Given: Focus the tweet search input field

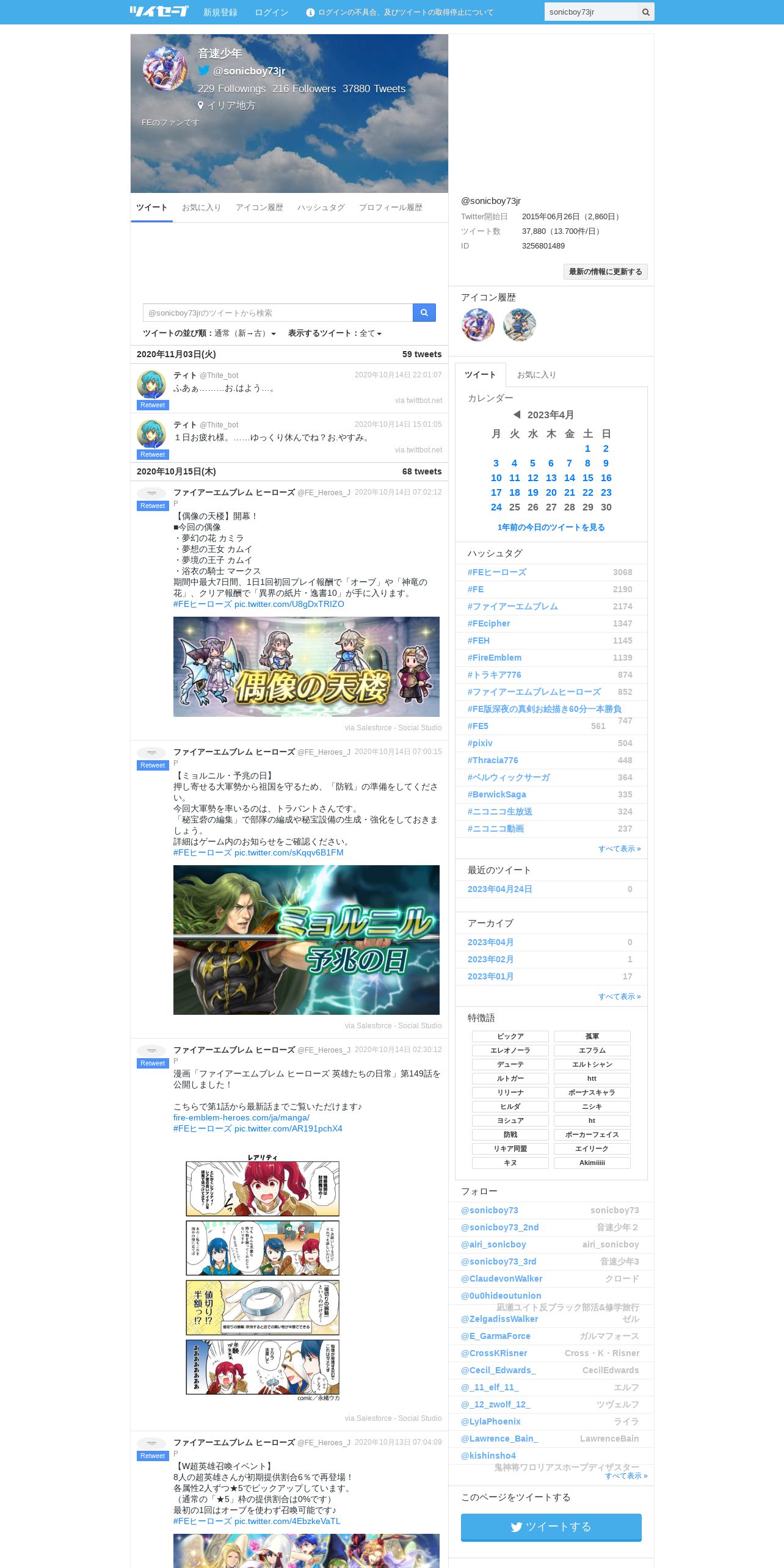Looking at the screenshot, I should pyautogui.click(x=278, y=313).
